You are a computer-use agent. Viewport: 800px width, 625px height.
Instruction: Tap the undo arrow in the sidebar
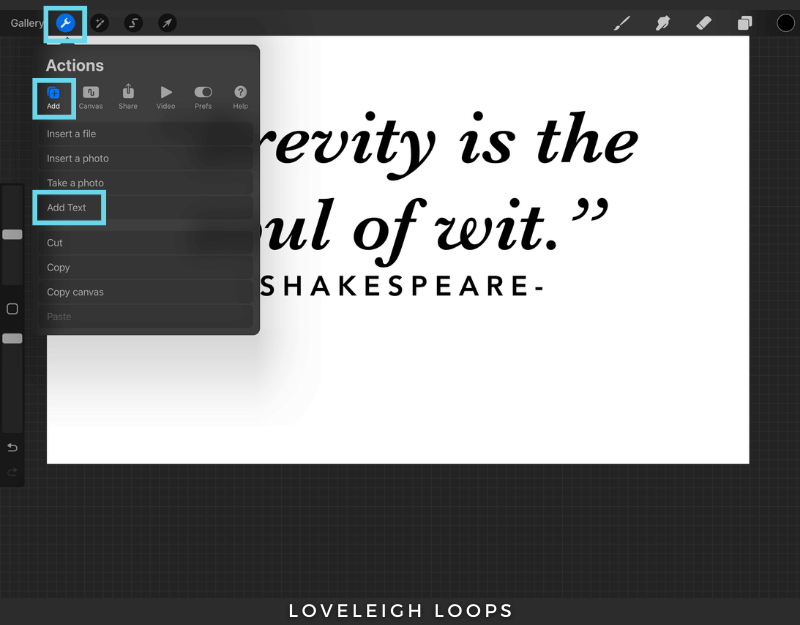pyautogui.click(x=12, y=447)
